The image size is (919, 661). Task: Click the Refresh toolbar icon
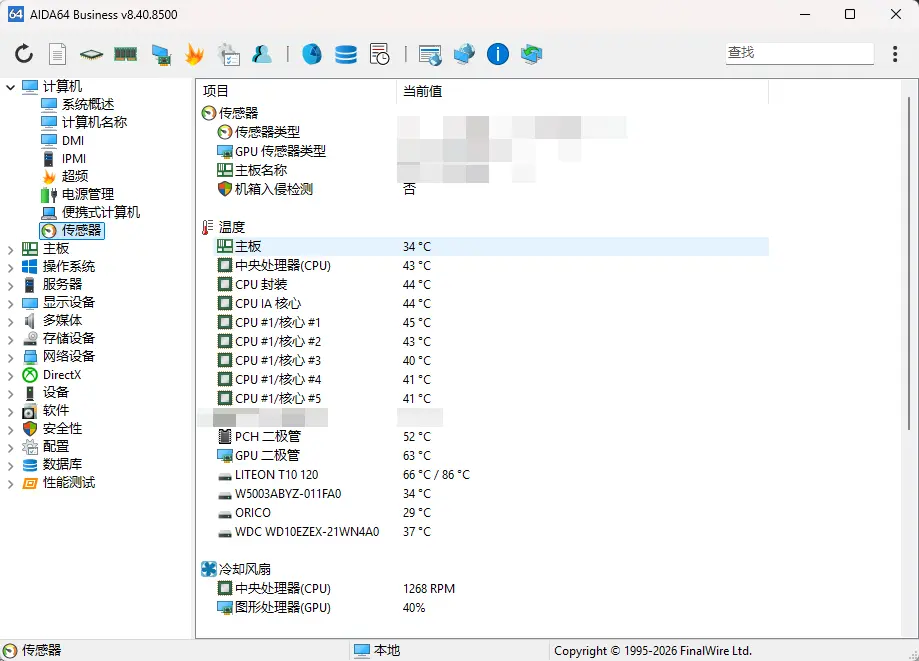24,54
